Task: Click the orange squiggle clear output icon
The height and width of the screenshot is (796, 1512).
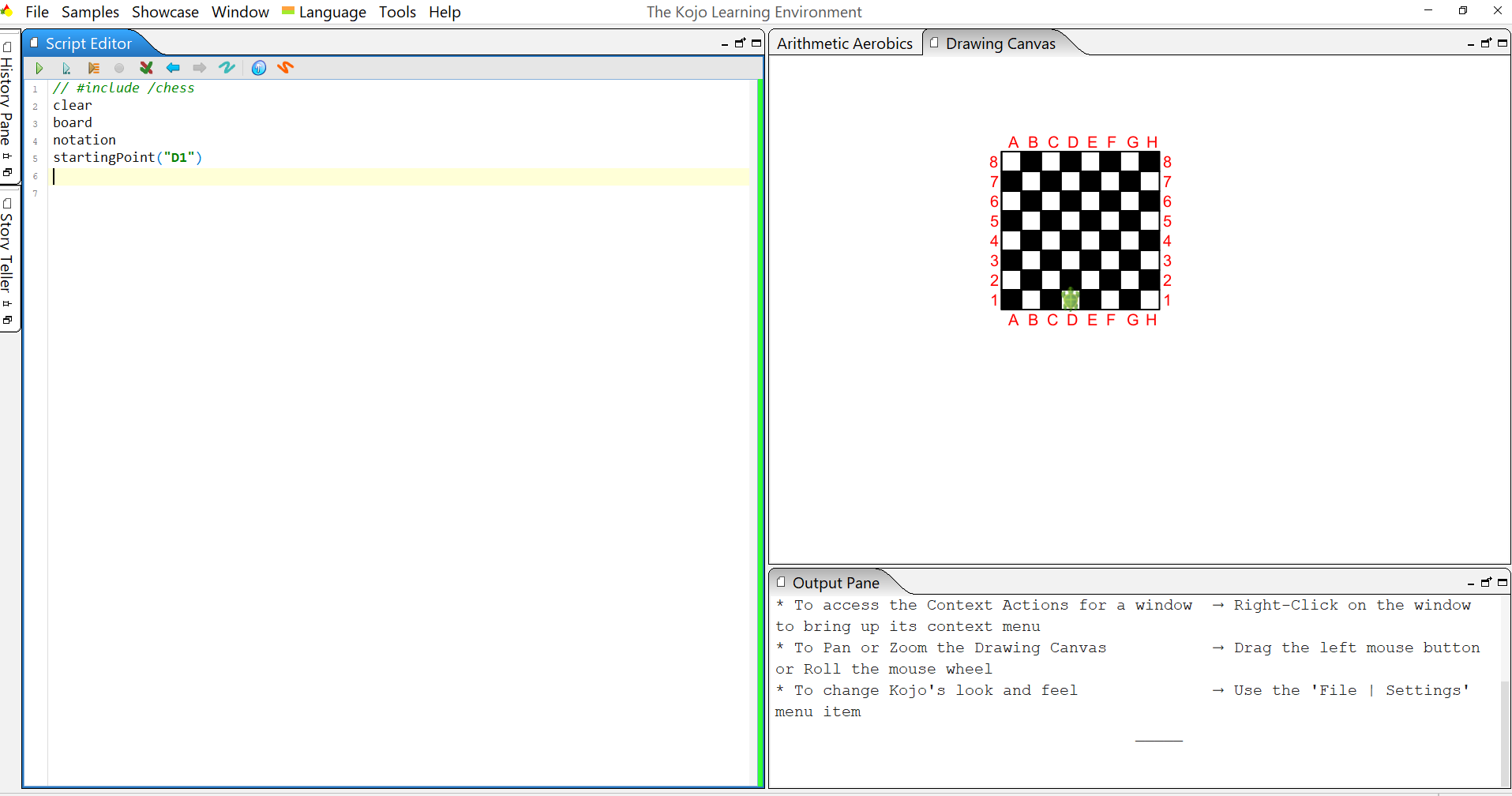Action: 285,68
